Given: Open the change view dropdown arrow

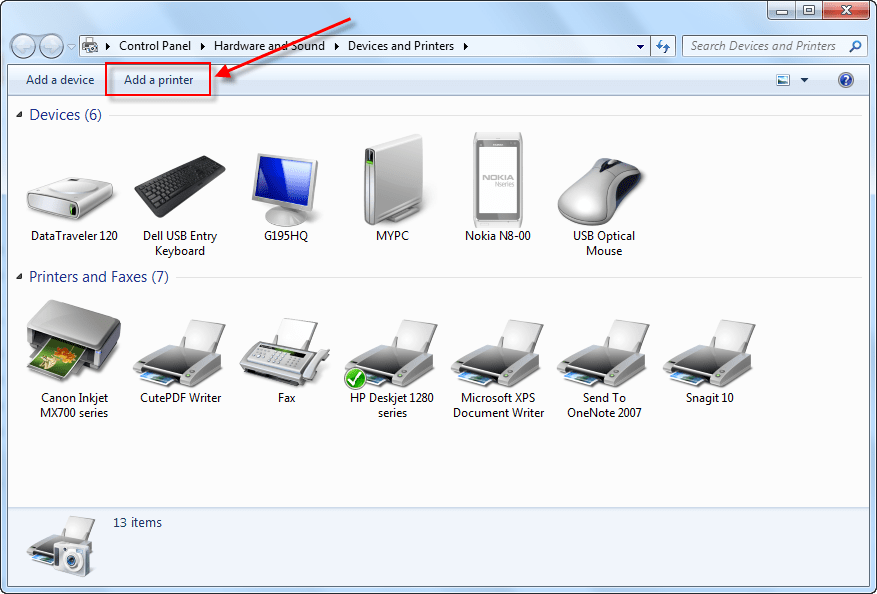Looking at the screenshot, I should pos(804,80).
